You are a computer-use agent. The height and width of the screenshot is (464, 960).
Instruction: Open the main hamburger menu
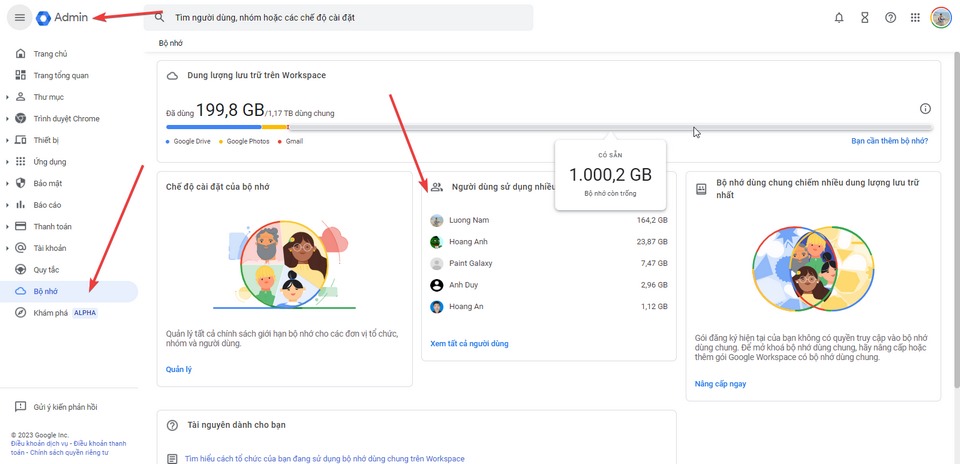(19, 18)
